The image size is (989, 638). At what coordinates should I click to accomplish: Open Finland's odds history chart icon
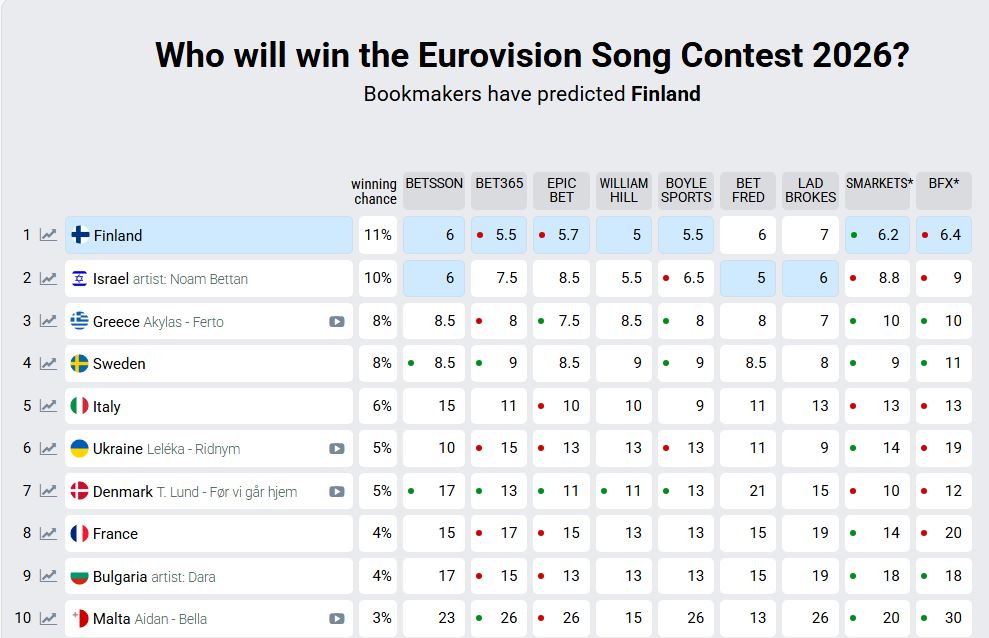click(48, 235)
